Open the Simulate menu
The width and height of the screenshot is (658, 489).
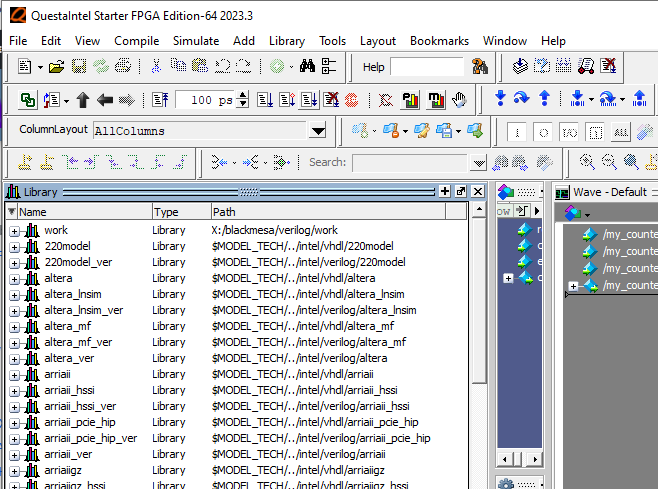[196, 41]
